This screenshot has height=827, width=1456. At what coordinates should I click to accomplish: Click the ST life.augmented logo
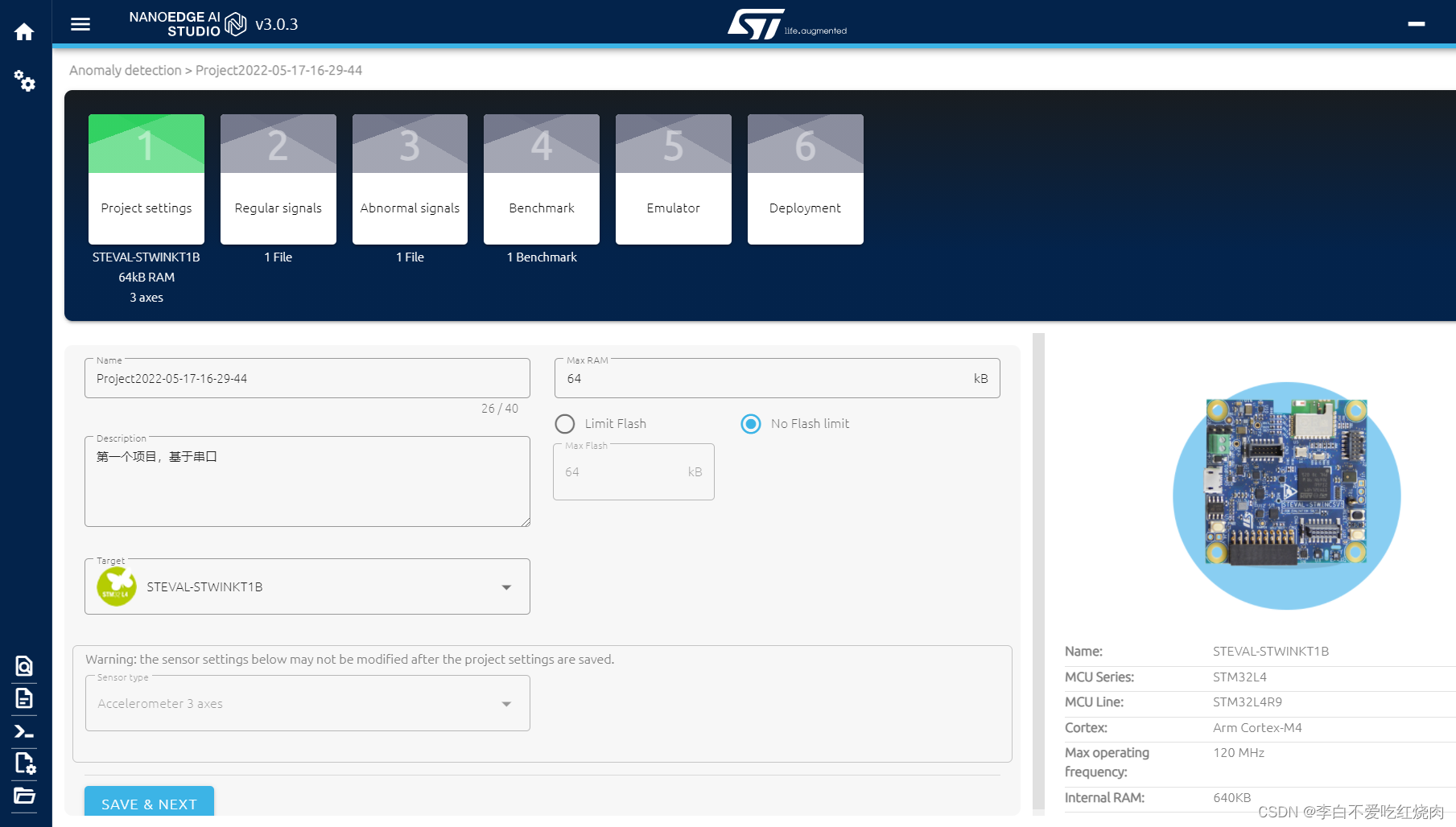(786, 24)
